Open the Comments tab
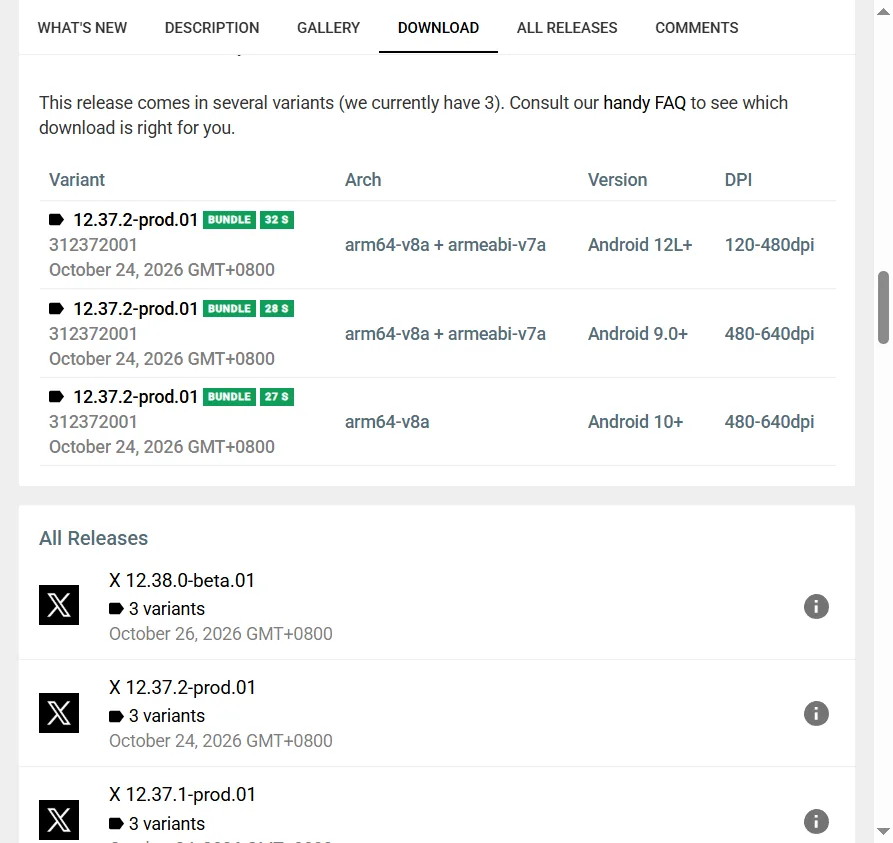Screen dimensions: 893x843 (697, 27)
